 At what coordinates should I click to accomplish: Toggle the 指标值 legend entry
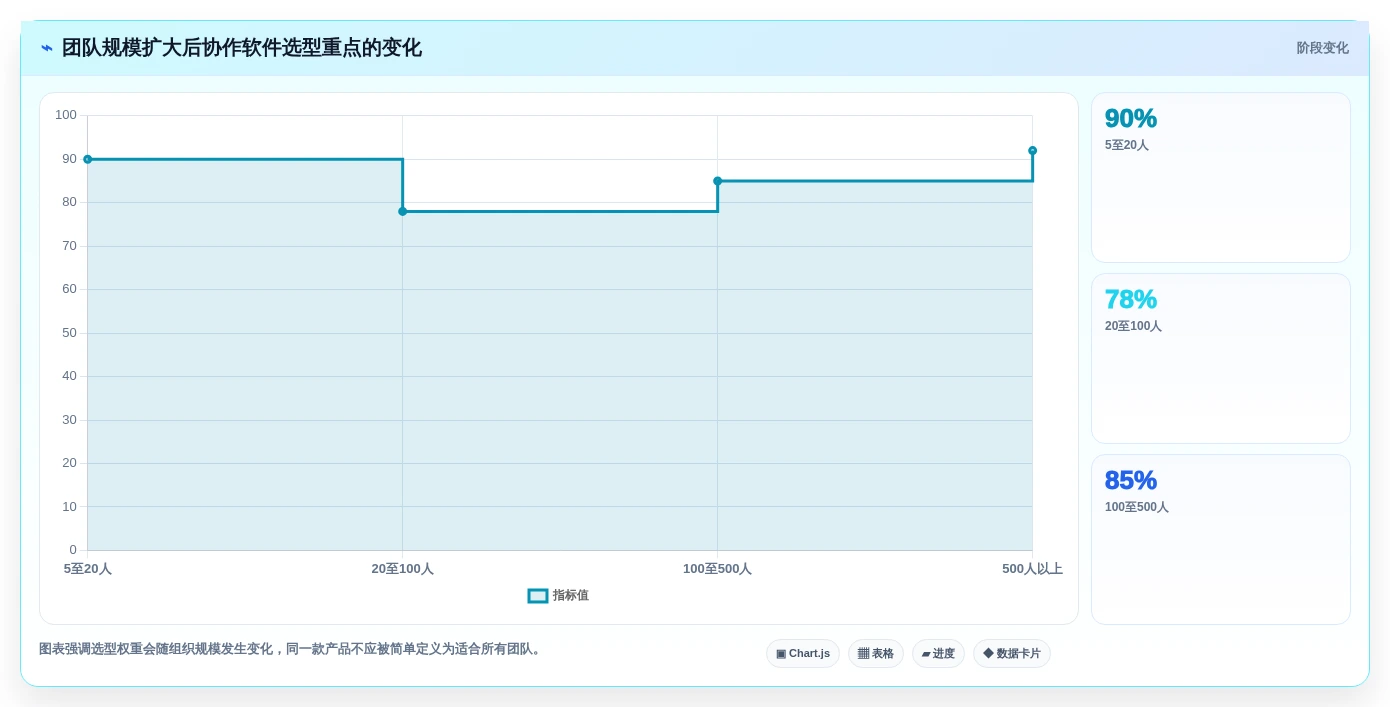click(558, 596)
